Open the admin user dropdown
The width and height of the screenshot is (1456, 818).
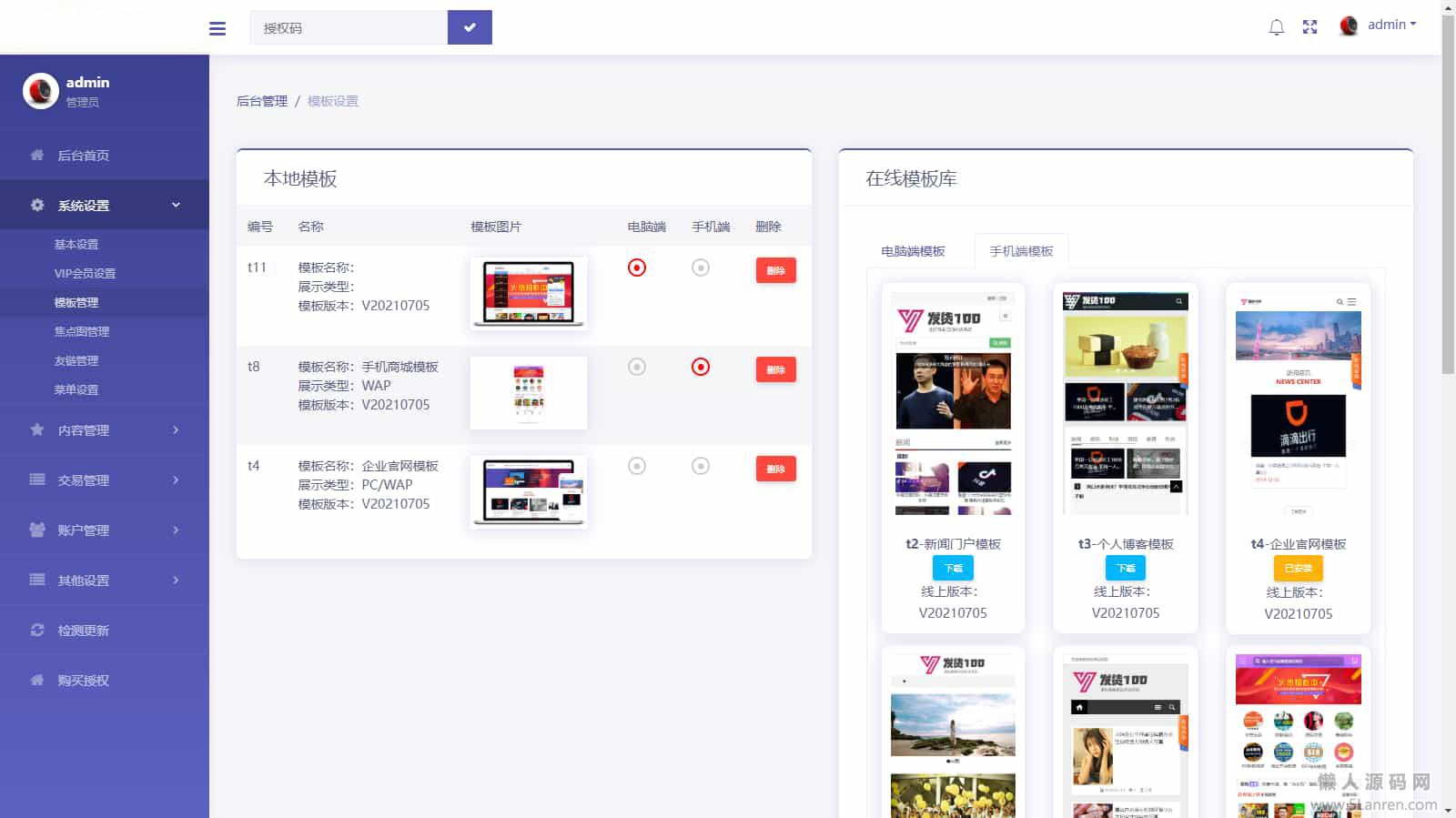1380,25
